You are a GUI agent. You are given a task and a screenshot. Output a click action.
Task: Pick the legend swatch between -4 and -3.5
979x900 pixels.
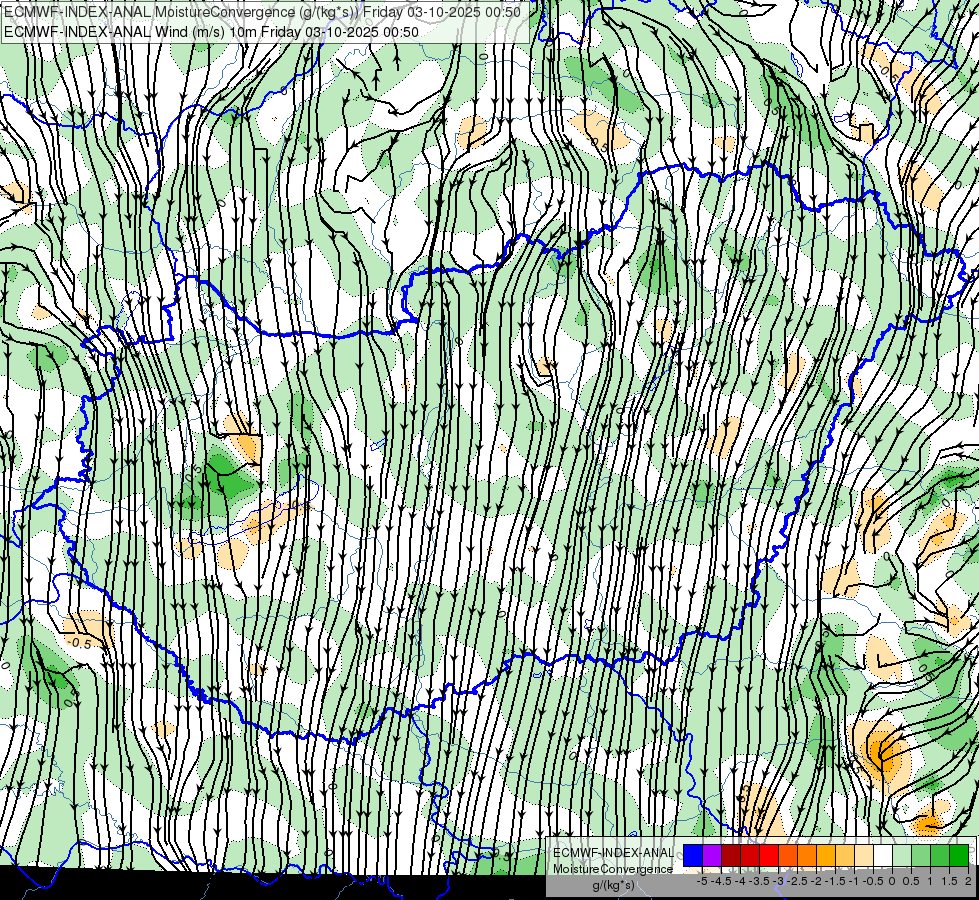[x=750, y=856]
